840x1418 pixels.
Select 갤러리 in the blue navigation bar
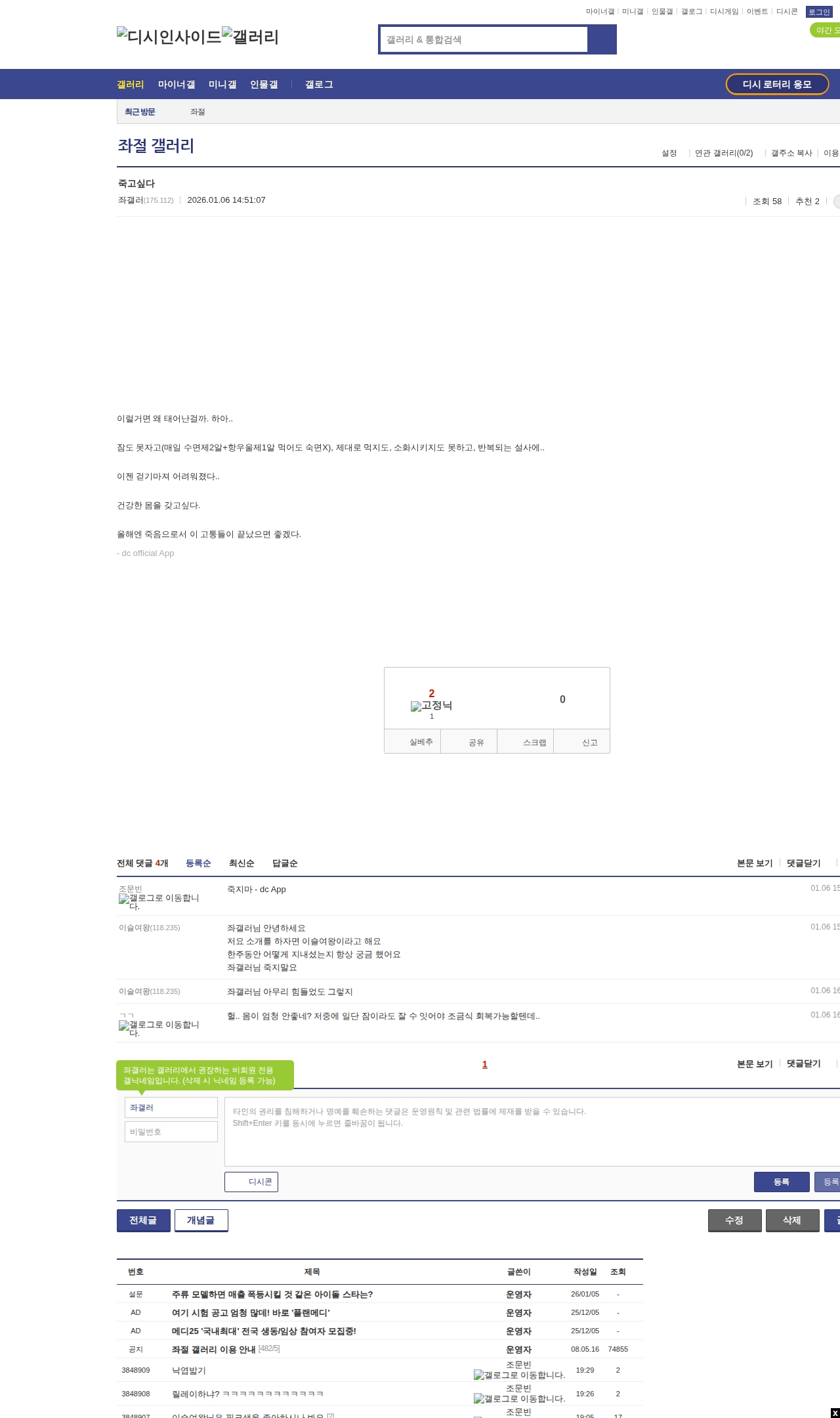point(130,84)
